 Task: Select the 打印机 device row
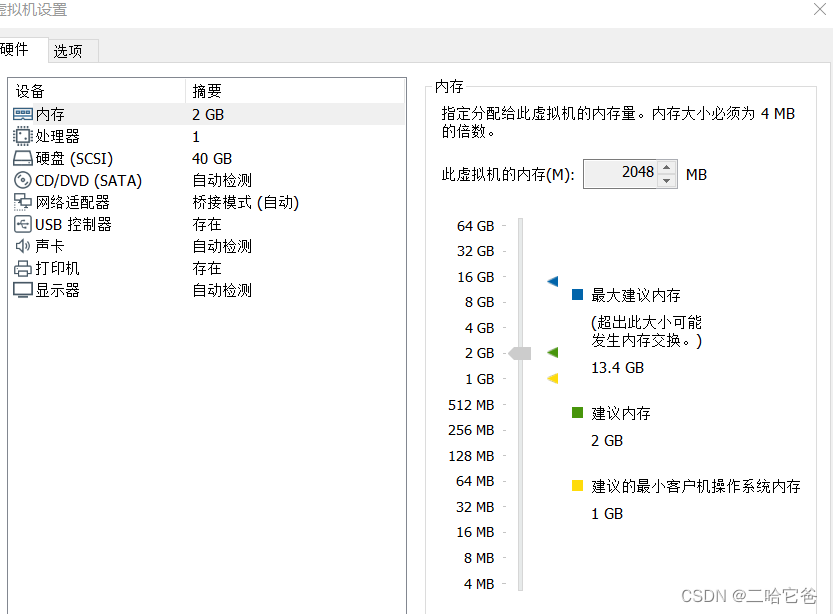(x=208, y=268)
